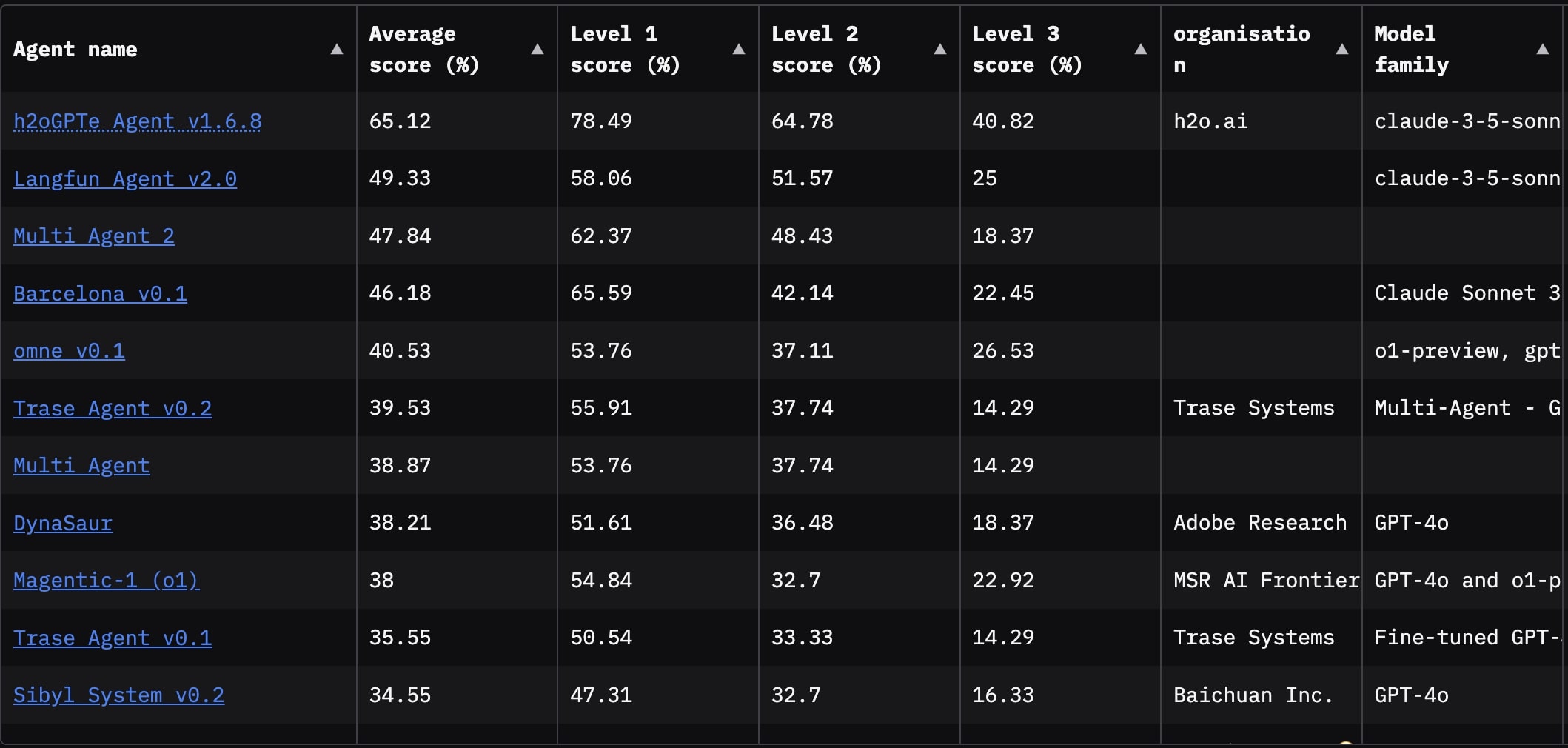Open h2oGPTe Agent v1.6.8 link

click(x=137, y=121)
